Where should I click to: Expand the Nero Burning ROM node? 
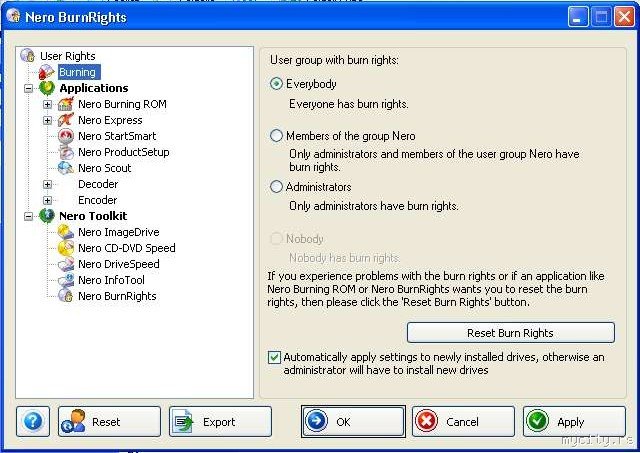pyautogui.click(x=47, y=104)
